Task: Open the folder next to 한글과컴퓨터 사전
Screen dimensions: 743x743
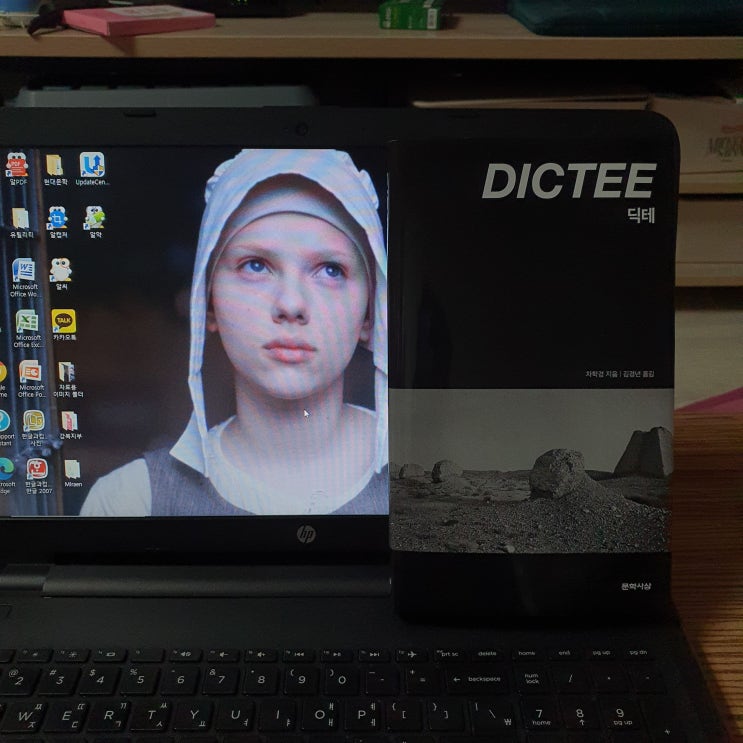Action: [x=70, y=425]
